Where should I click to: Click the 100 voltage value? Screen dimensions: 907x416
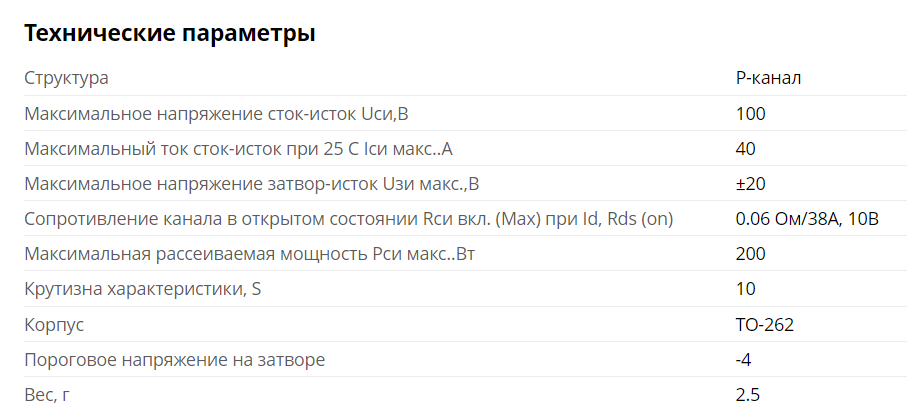tap(750, 114)
